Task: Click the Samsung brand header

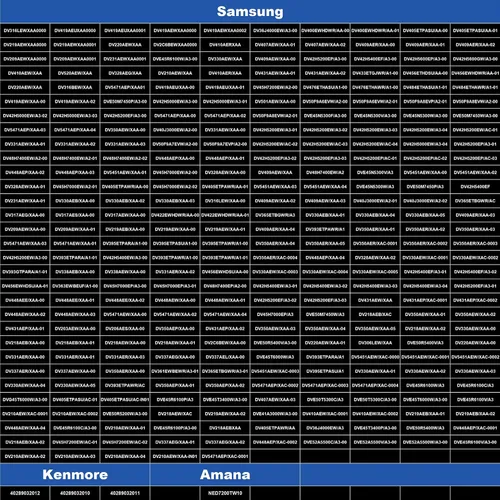Action: click(250, 11)
